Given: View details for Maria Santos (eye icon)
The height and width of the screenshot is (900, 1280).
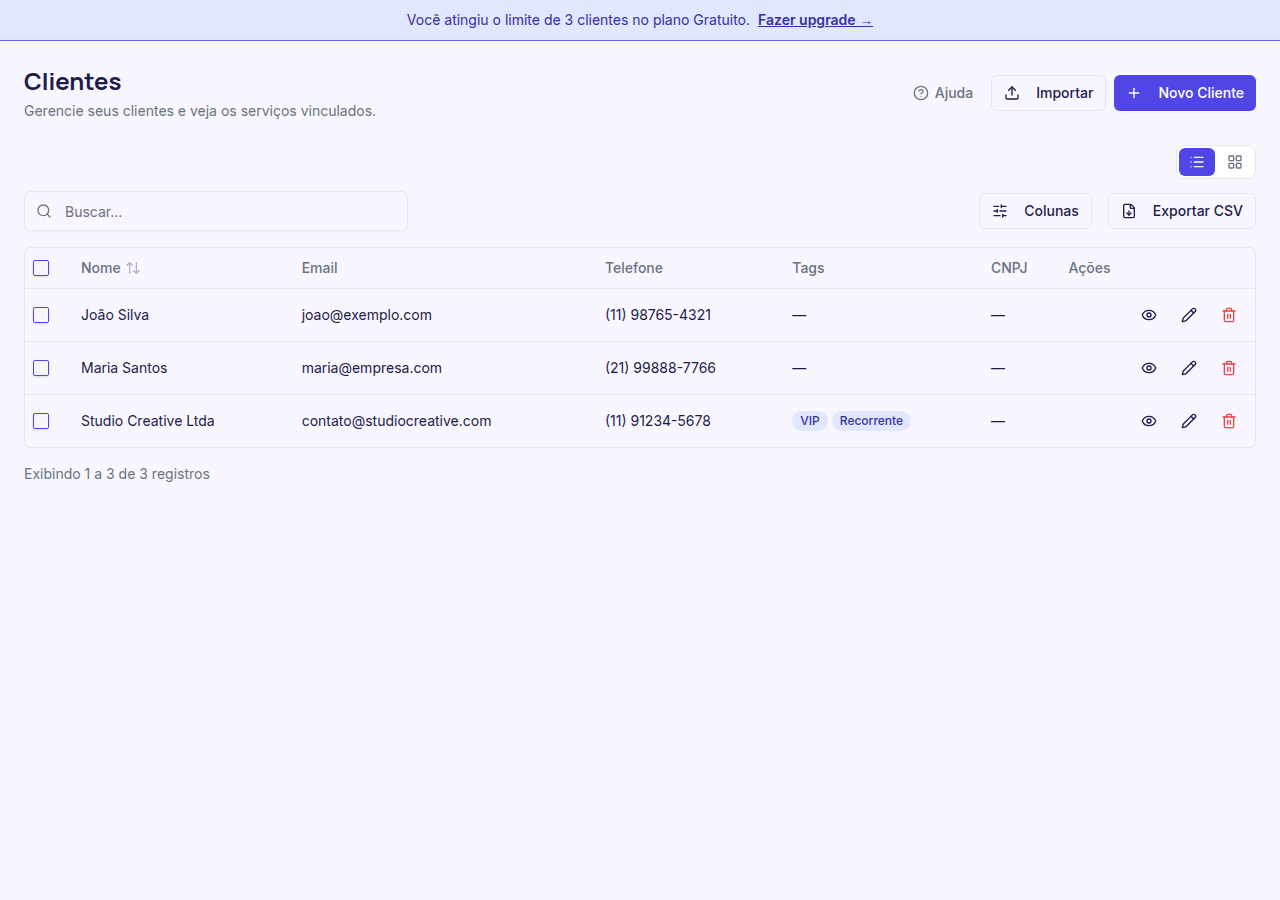Looking at the screenshot, I should tap(1149, 368).
